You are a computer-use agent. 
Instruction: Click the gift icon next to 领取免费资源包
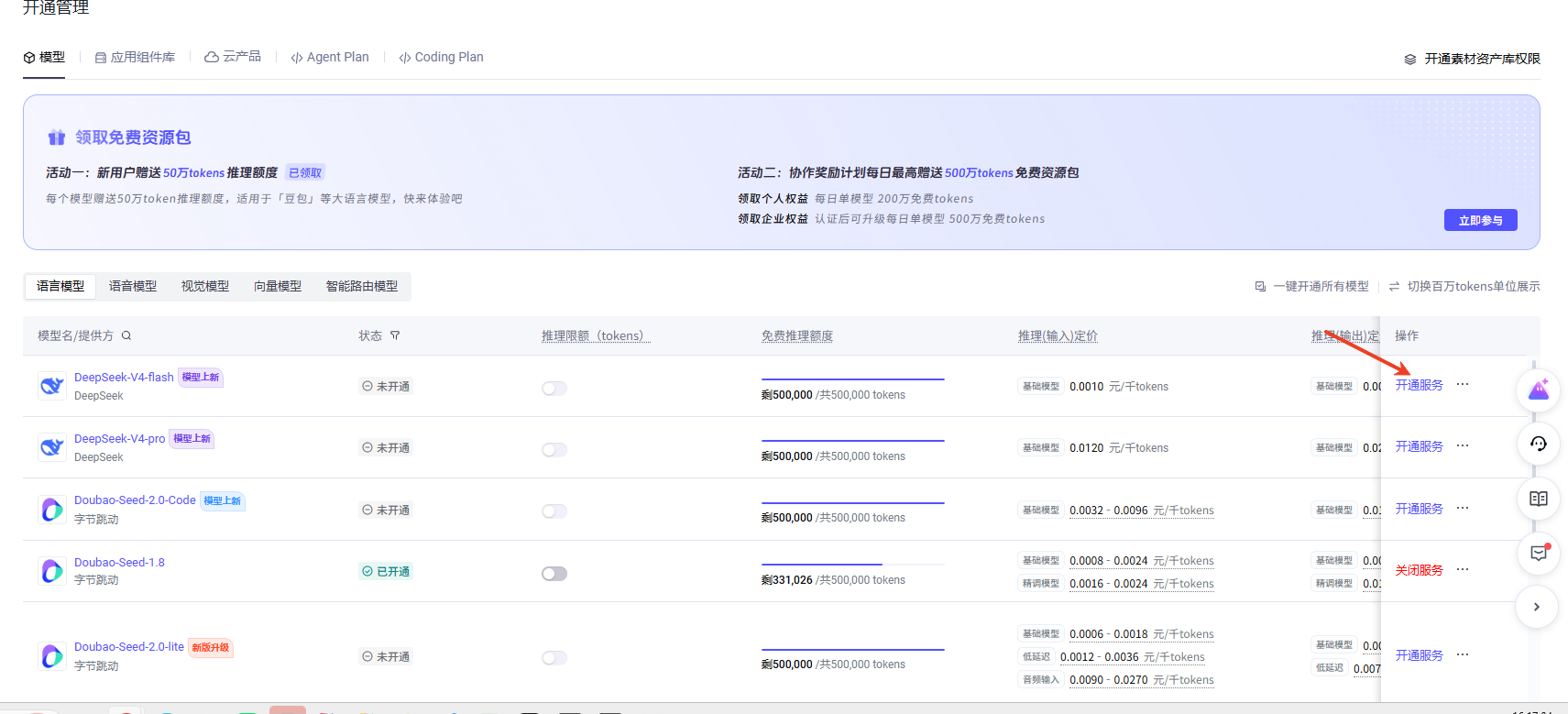(x=57, y=137)
